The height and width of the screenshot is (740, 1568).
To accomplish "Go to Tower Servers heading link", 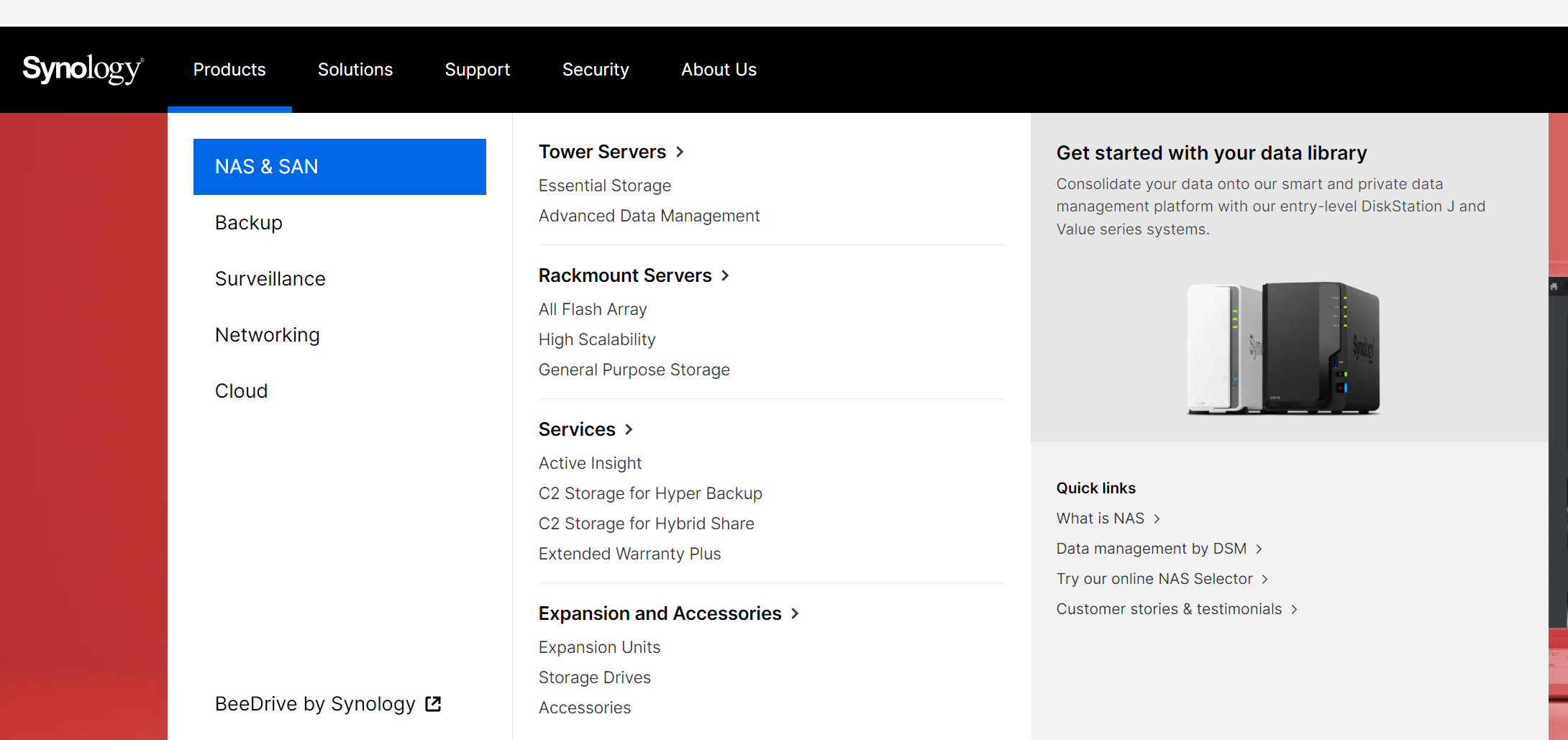I will [x=603, y=152].
